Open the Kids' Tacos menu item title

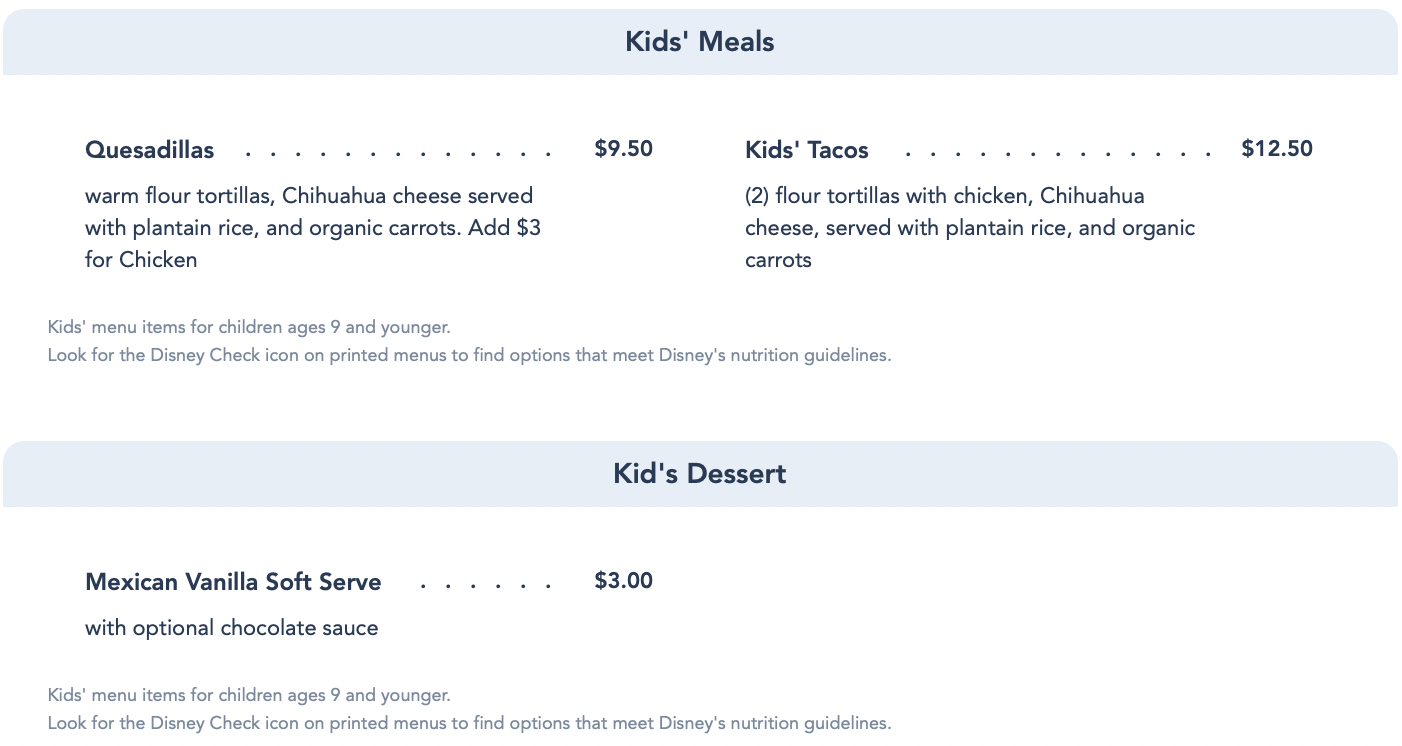coord(806,150)
